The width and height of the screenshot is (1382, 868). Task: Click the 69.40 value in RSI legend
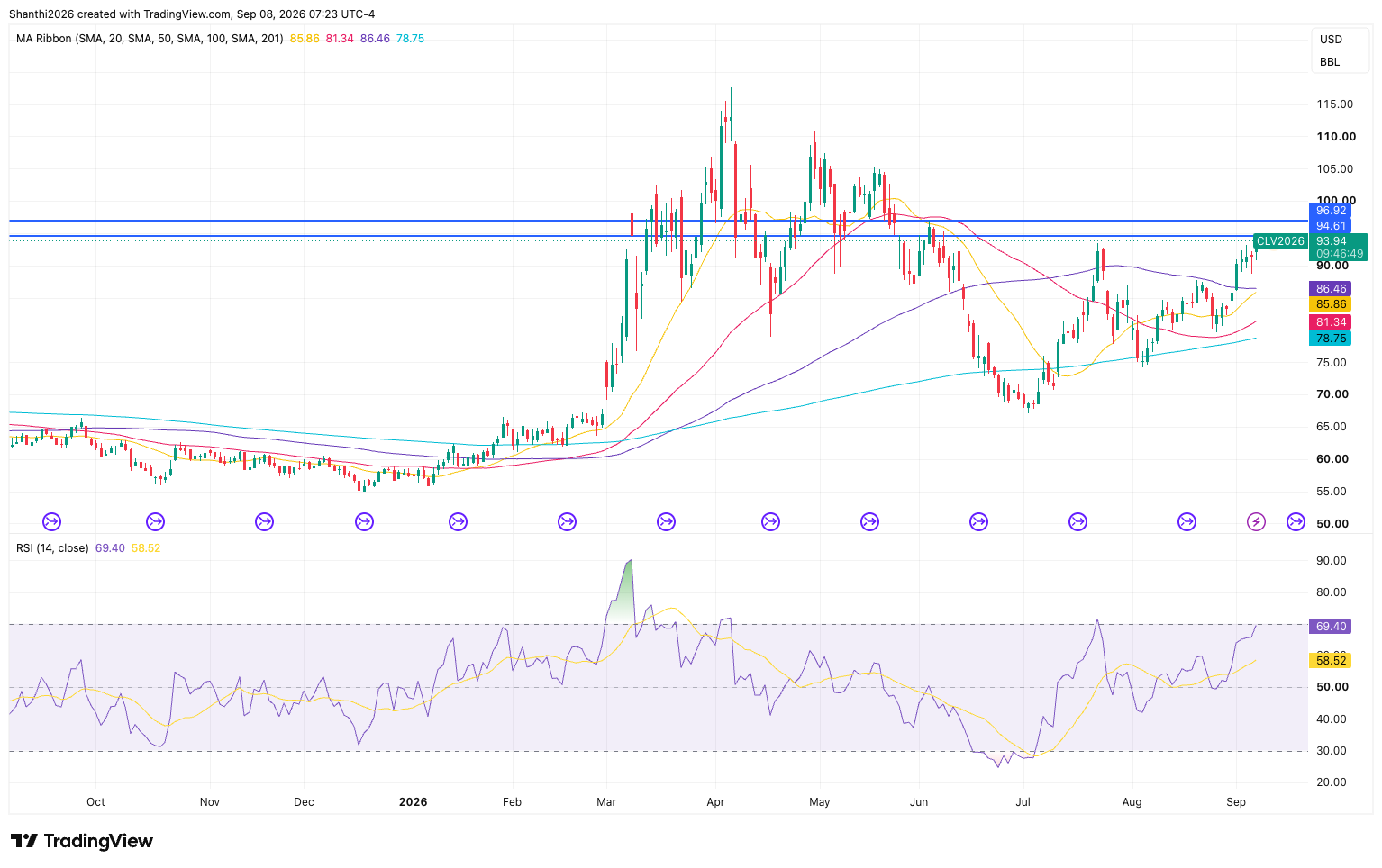pyautogui.click(x=110, y=547)
